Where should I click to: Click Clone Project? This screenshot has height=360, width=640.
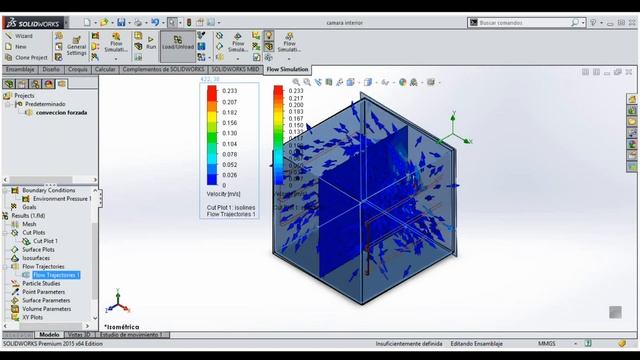(x=26, y=58)
